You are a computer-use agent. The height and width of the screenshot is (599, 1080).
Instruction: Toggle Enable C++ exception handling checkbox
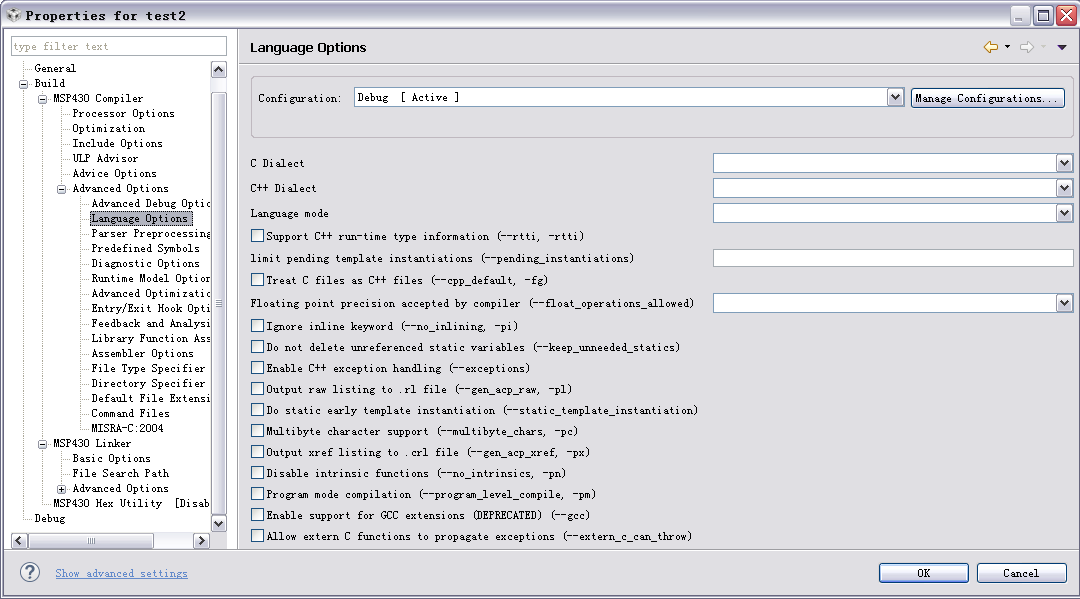[x=258, y=368]
